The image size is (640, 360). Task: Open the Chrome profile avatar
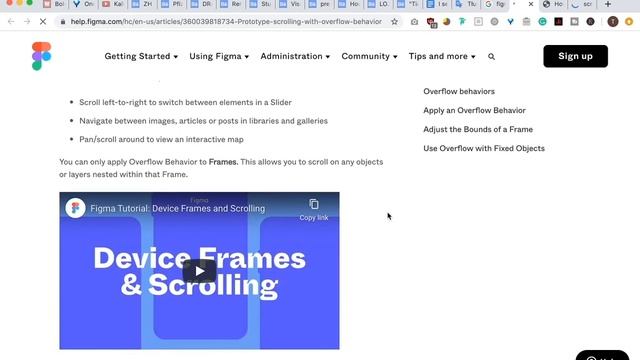[613, 22]
